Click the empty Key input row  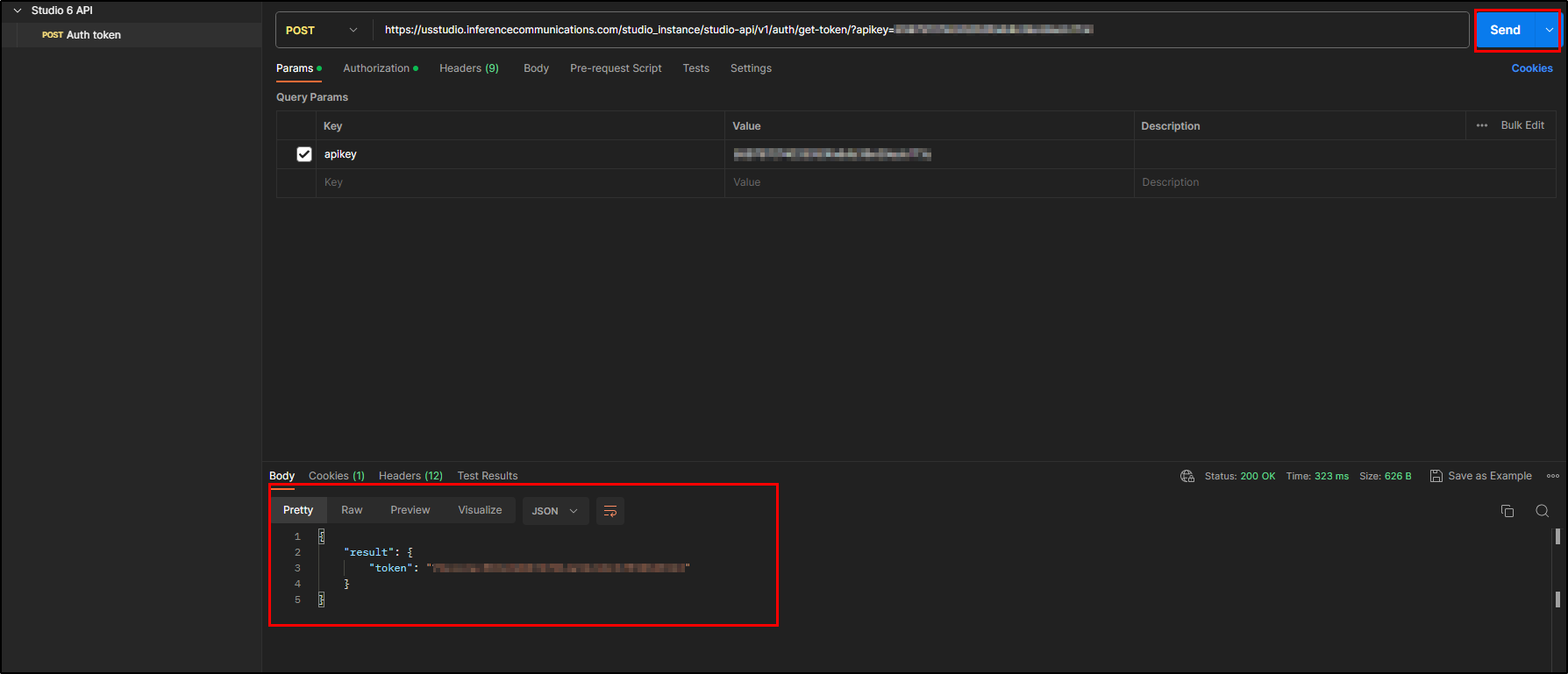pyautogui.click(x=520, y=182)
